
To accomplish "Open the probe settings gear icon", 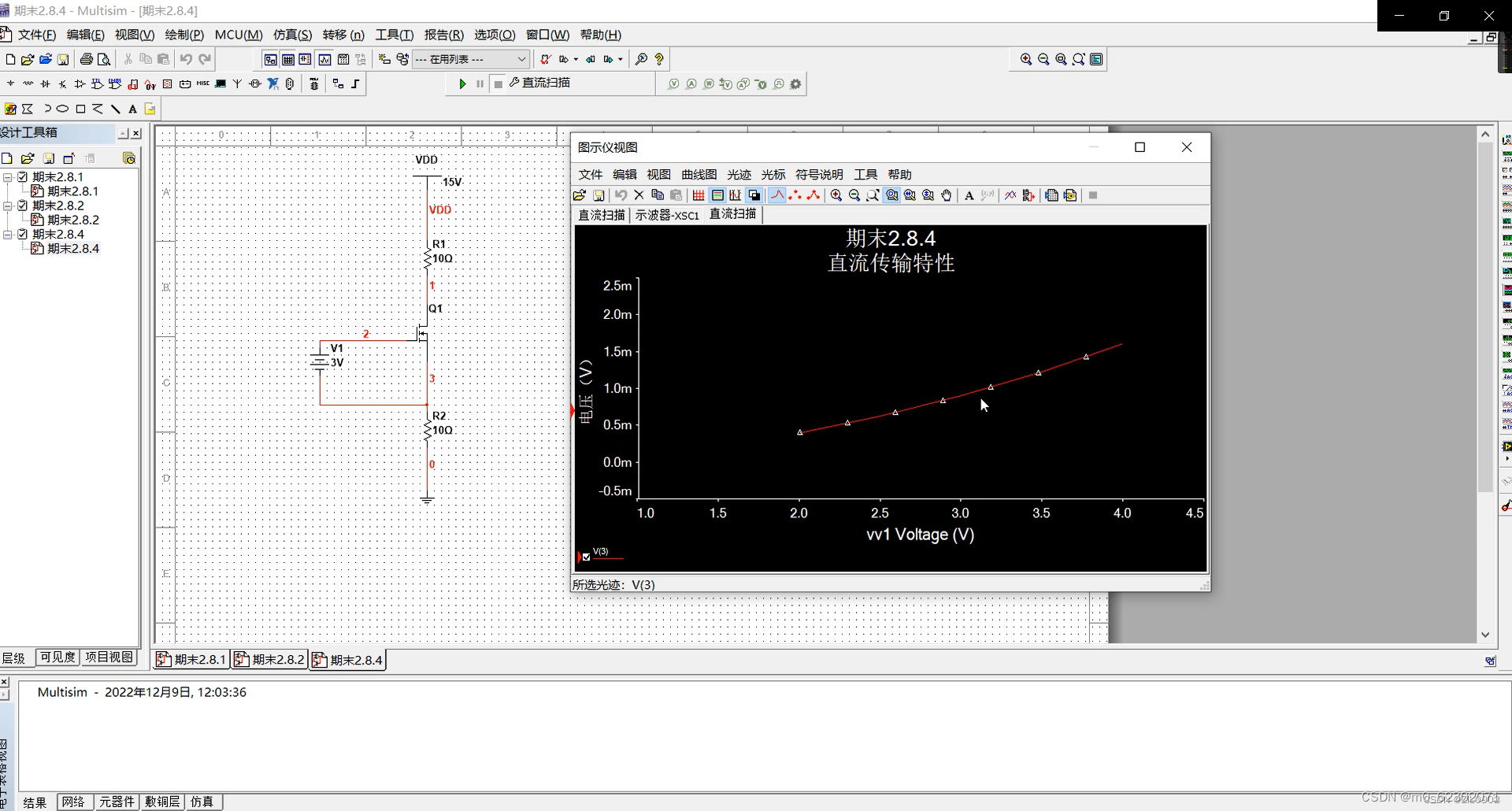I will click(x=795, y=83).
